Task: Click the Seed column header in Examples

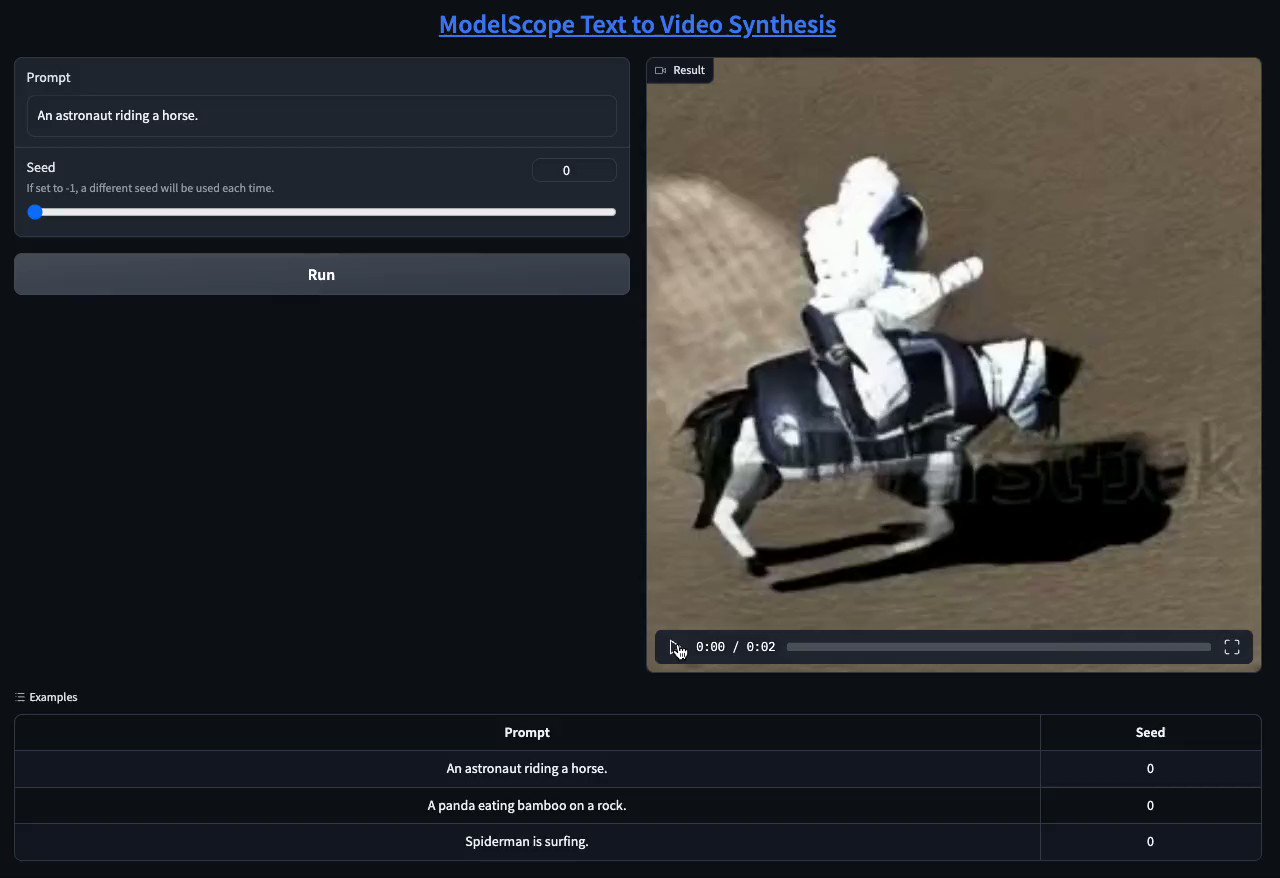Action: tap(1150, 733)
